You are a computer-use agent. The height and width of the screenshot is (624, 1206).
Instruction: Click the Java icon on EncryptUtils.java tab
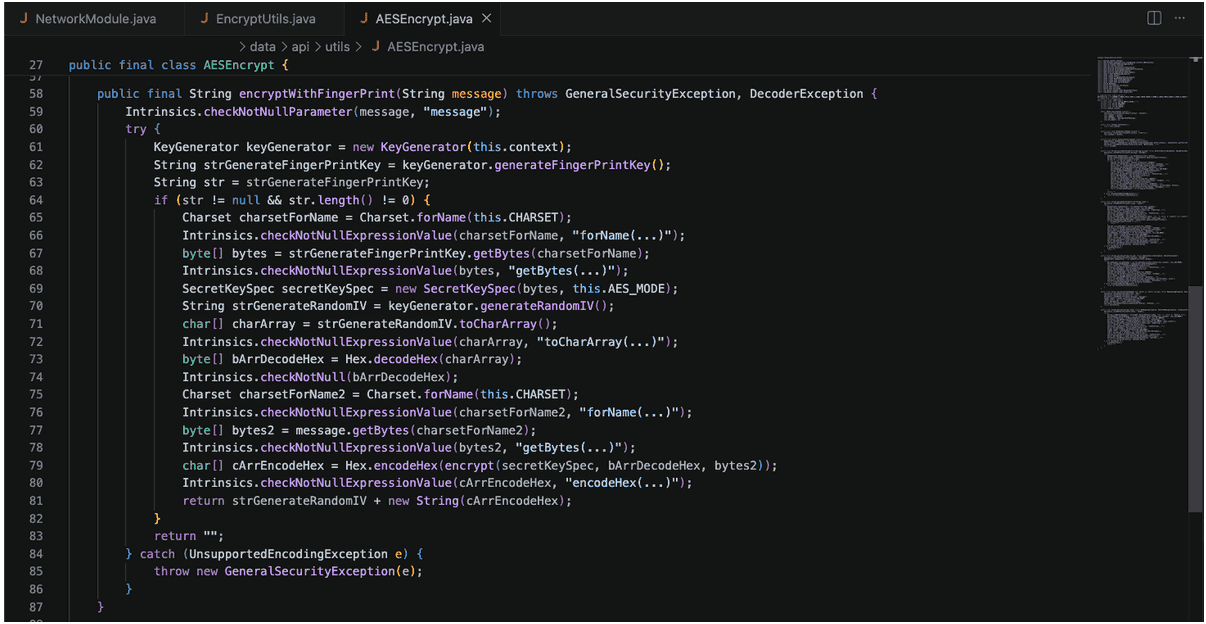(205, 19)
